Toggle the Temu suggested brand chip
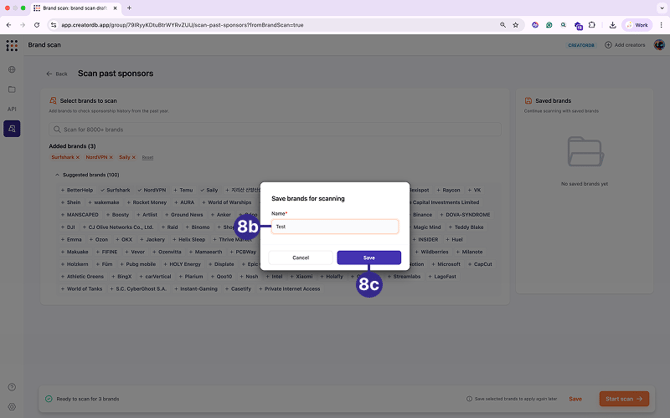This screenshot has height=418, width=670. click(184, 189)
